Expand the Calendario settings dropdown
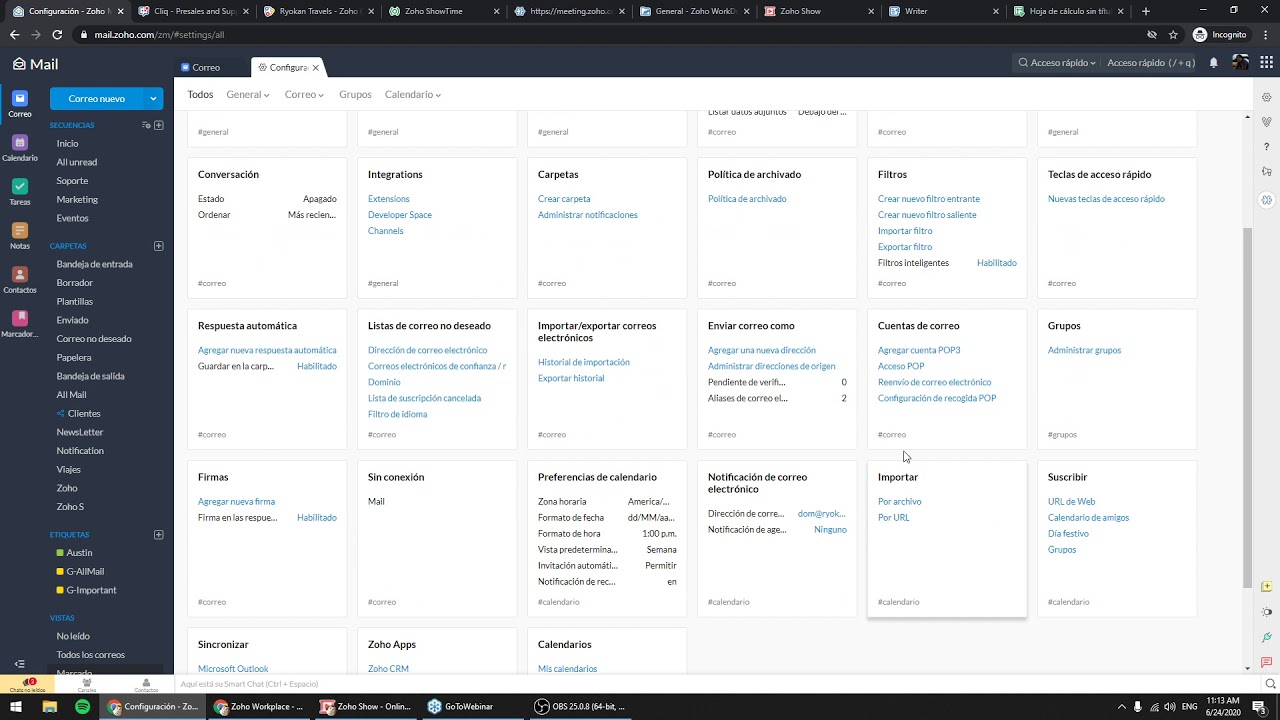 413,95
